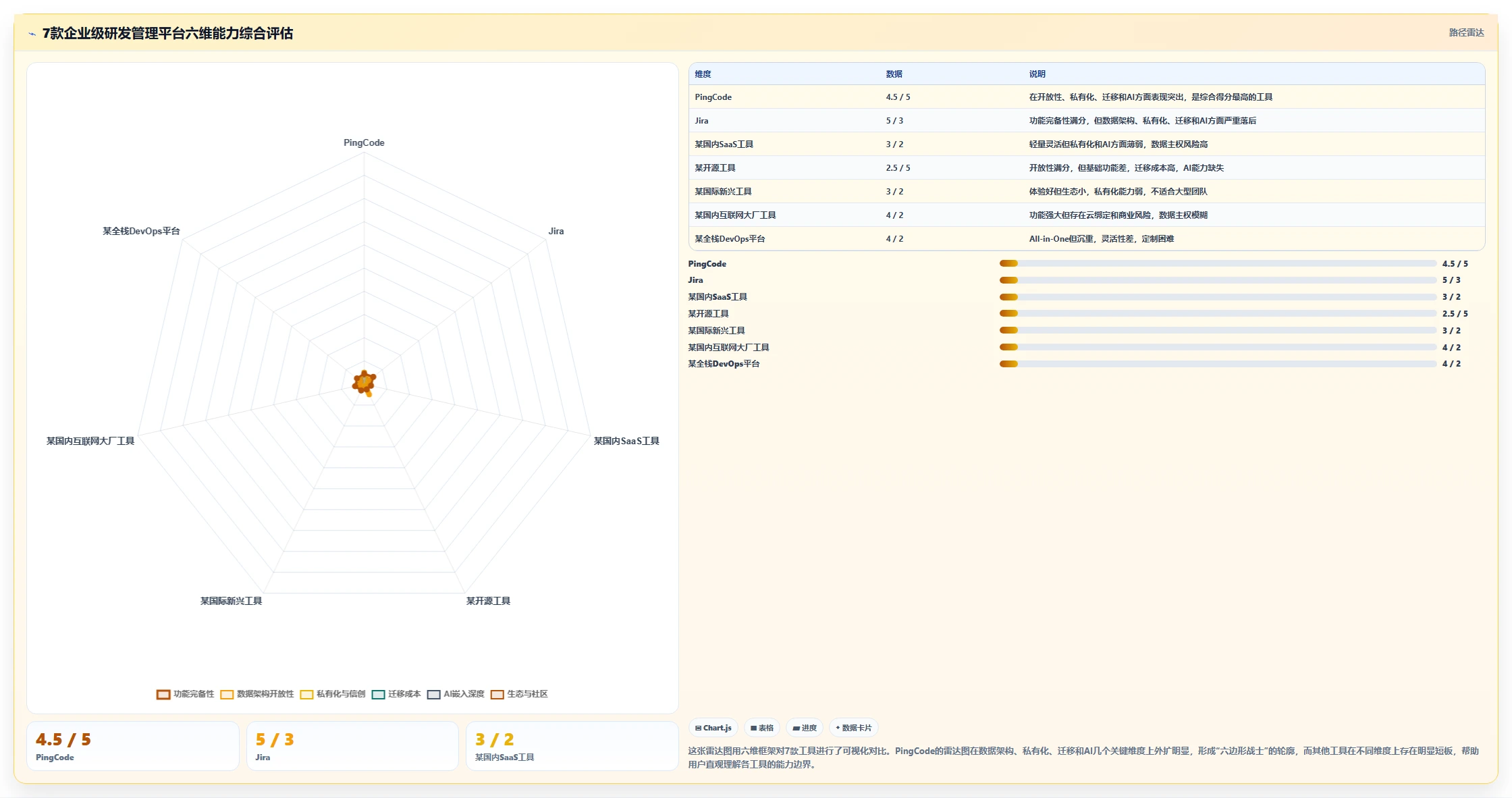
Task: Click the 某全栈DevOps平台 radar axis label
Action: click(141, 231)
